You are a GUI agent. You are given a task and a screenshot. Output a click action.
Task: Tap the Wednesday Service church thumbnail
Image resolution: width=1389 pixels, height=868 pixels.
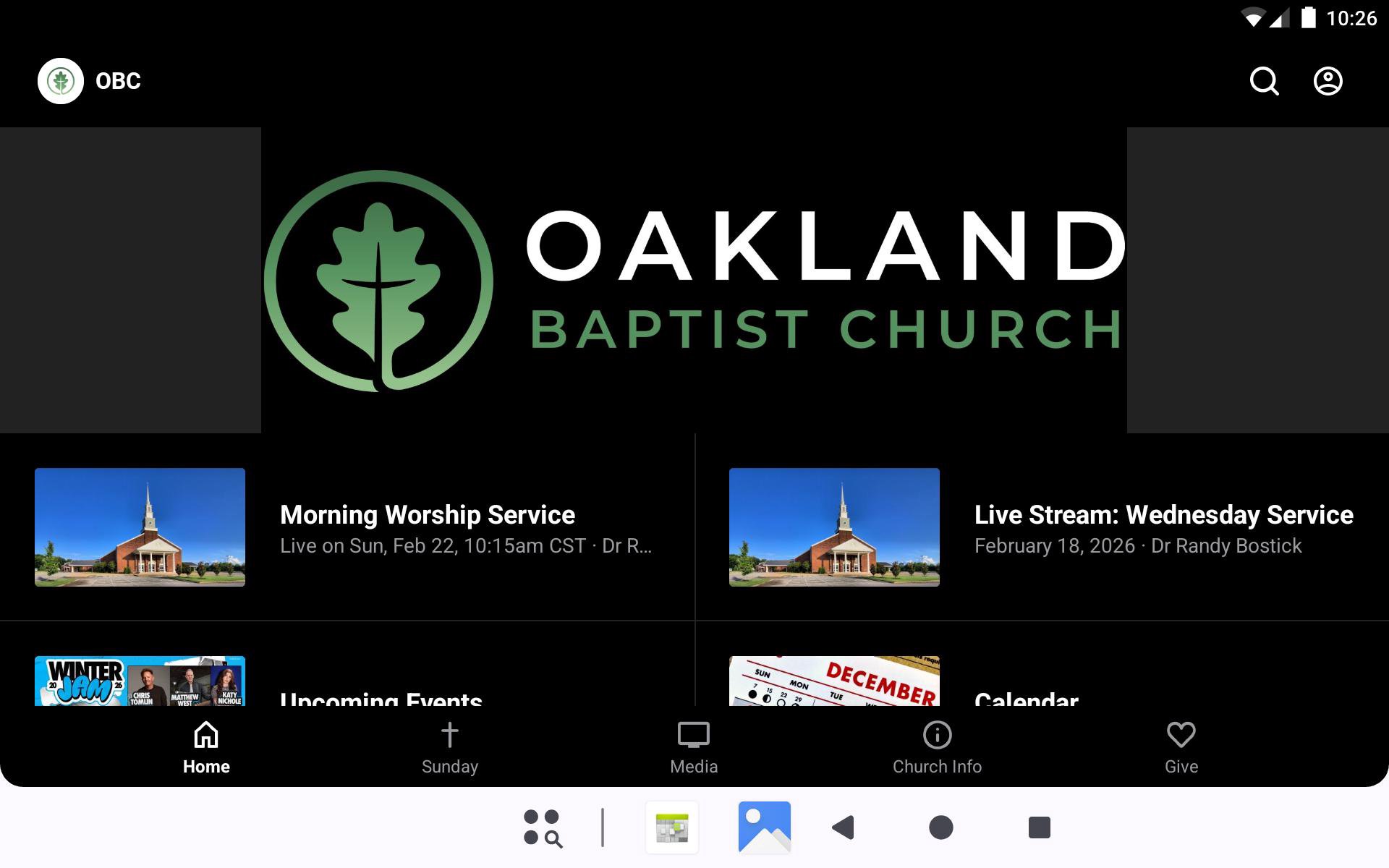(x=834, y=527)
